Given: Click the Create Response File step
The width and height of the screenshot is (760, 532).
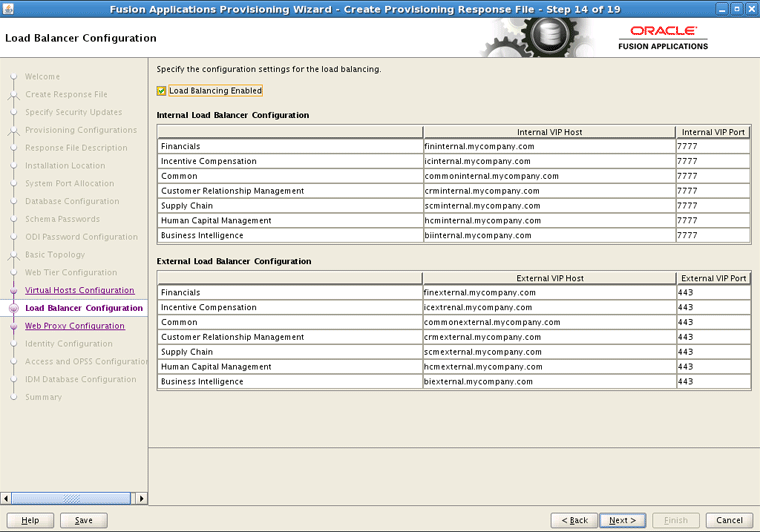Looking at the screenshot, I should 66,94.
